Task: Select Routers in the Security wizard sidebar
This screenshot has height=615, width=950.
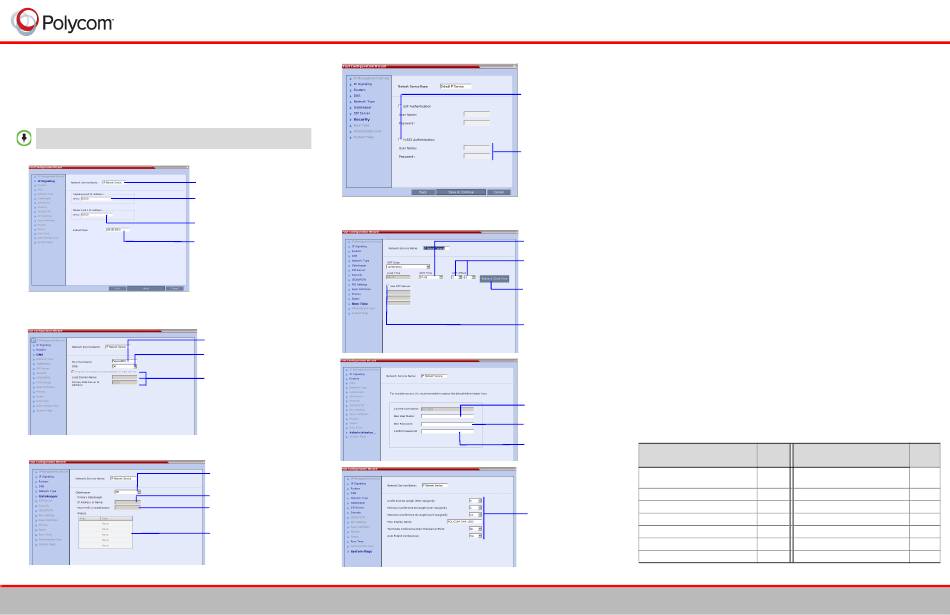Action: [x=359, y=90]
